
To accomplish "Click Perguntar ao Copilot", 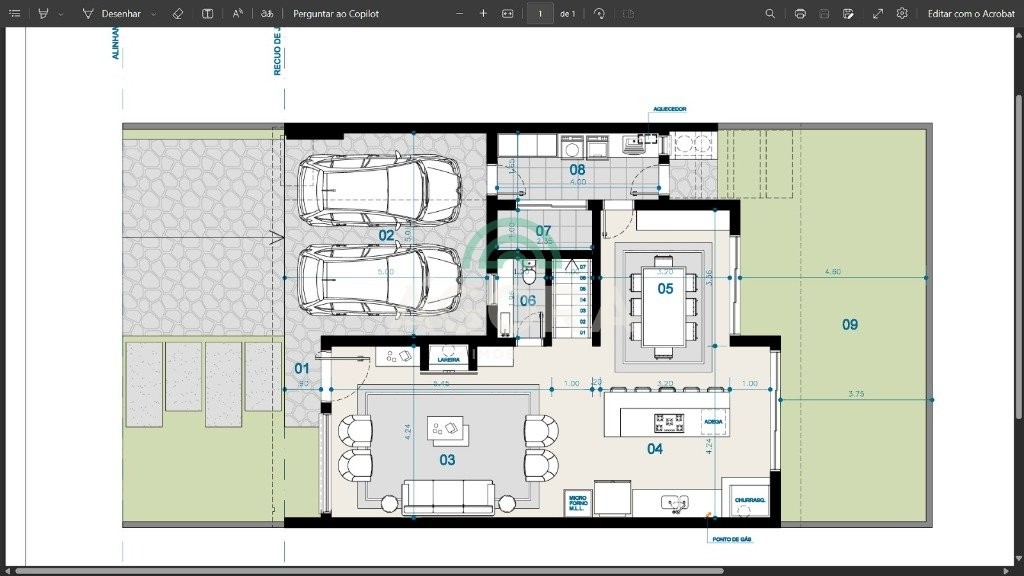I will coord(335,14).
